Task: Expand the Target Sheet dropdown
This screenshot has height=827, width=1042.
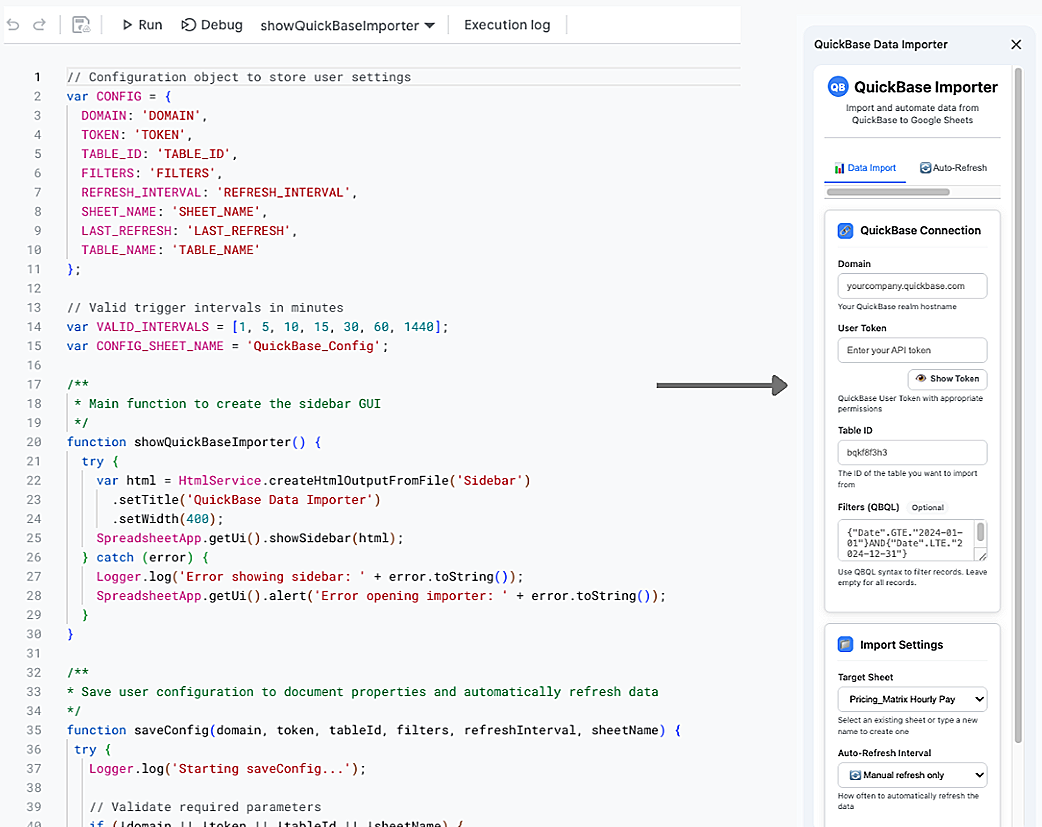Action: pos(912,699)
